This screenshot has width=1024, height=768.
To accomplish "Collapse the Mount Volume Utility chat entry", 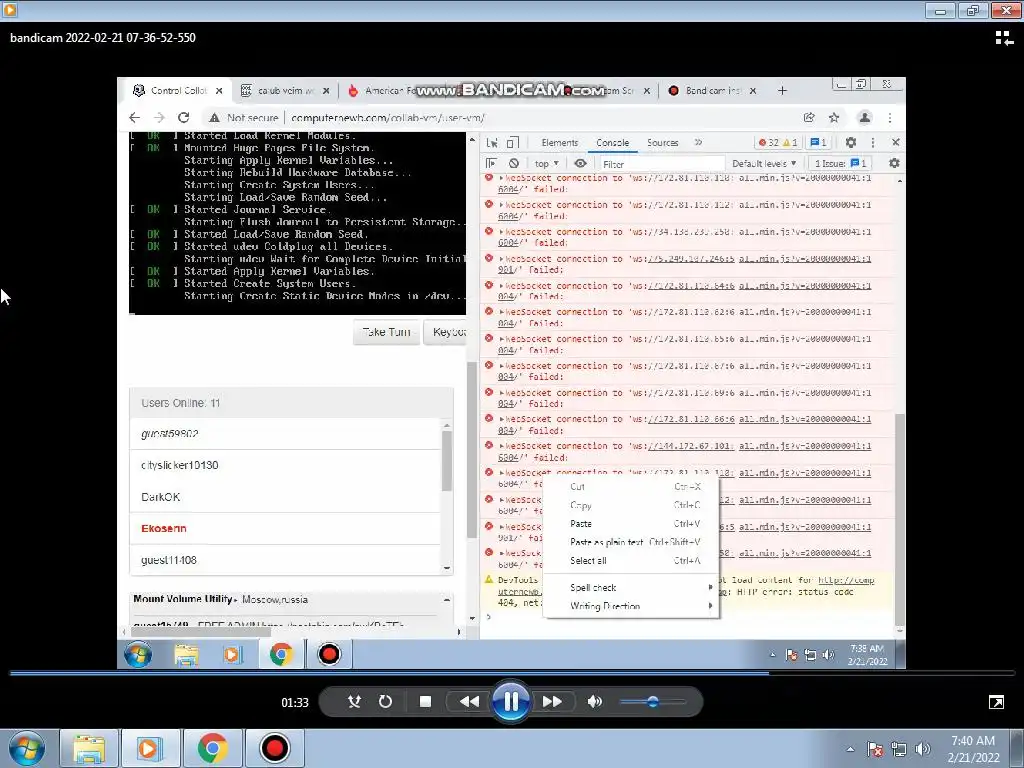I will [x=447, y=600].
